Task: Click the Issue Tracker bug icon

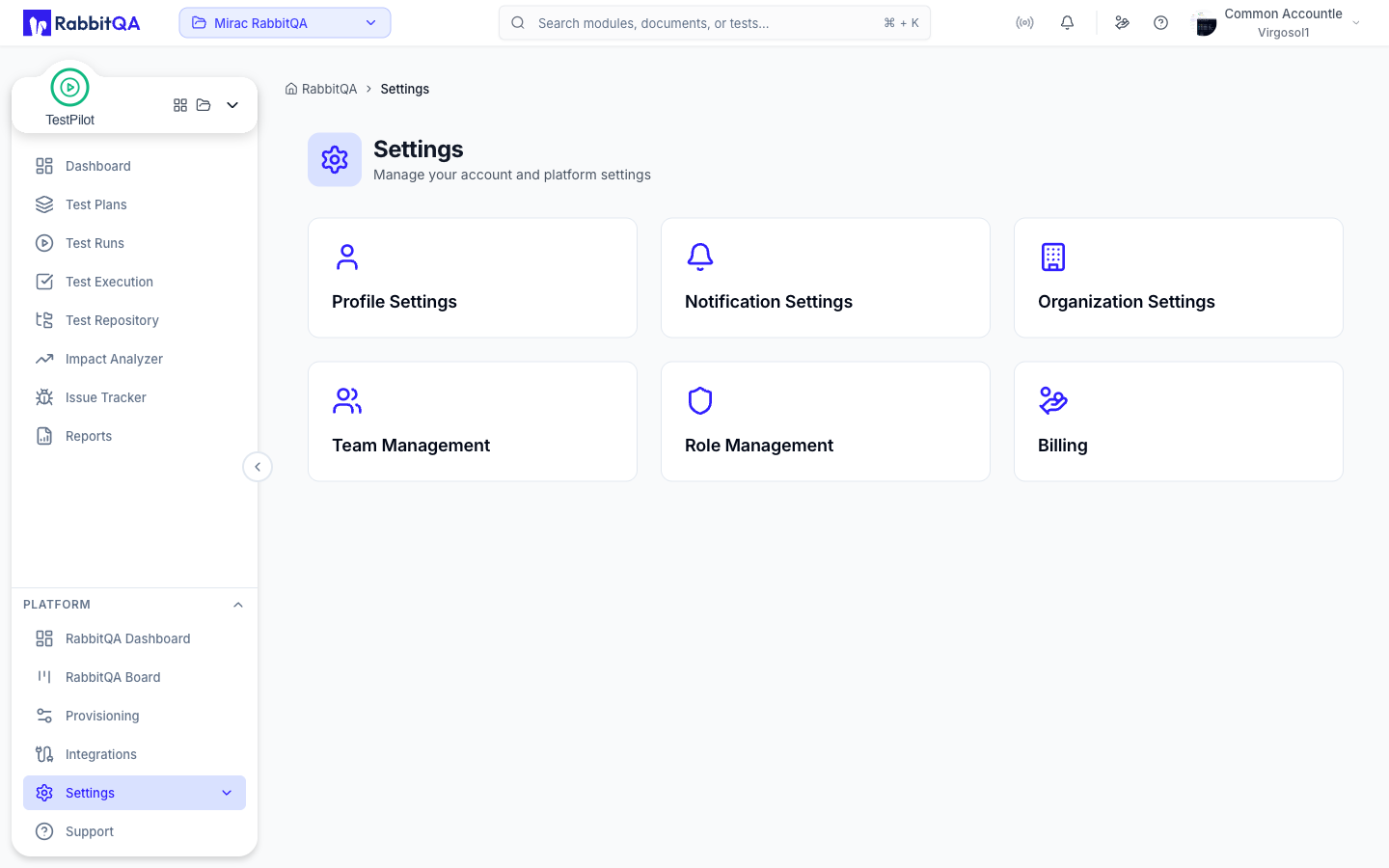Action: click(44, 397)
